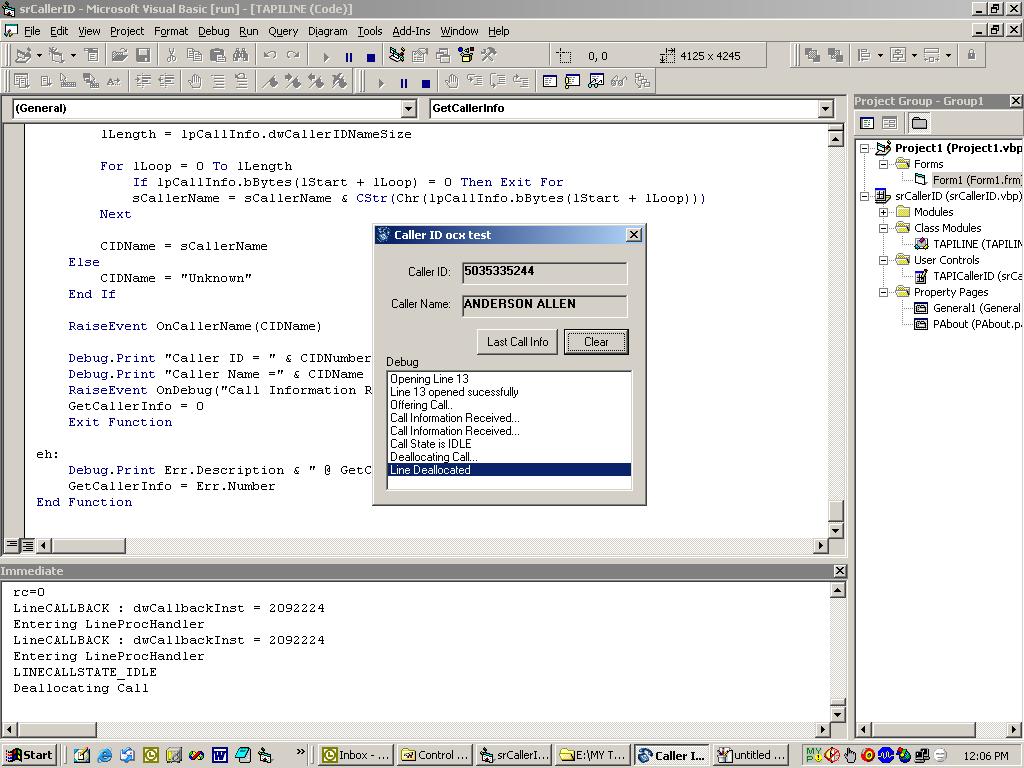Click the Save Project icon in toolbar
Image resolution: width=1024 pixels, height=768 pixels.
coord(143,56)
